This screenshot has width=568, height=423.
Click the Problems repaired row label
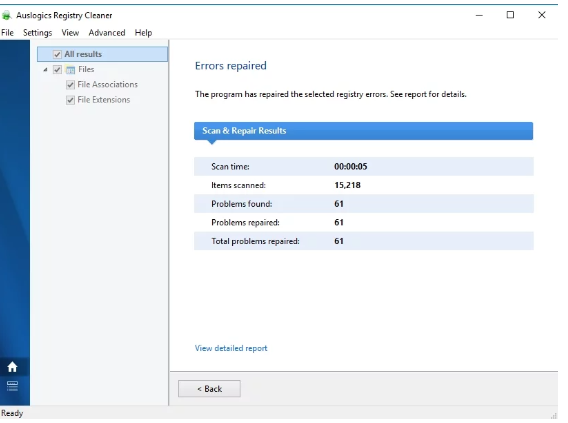[x=245, y=222]
